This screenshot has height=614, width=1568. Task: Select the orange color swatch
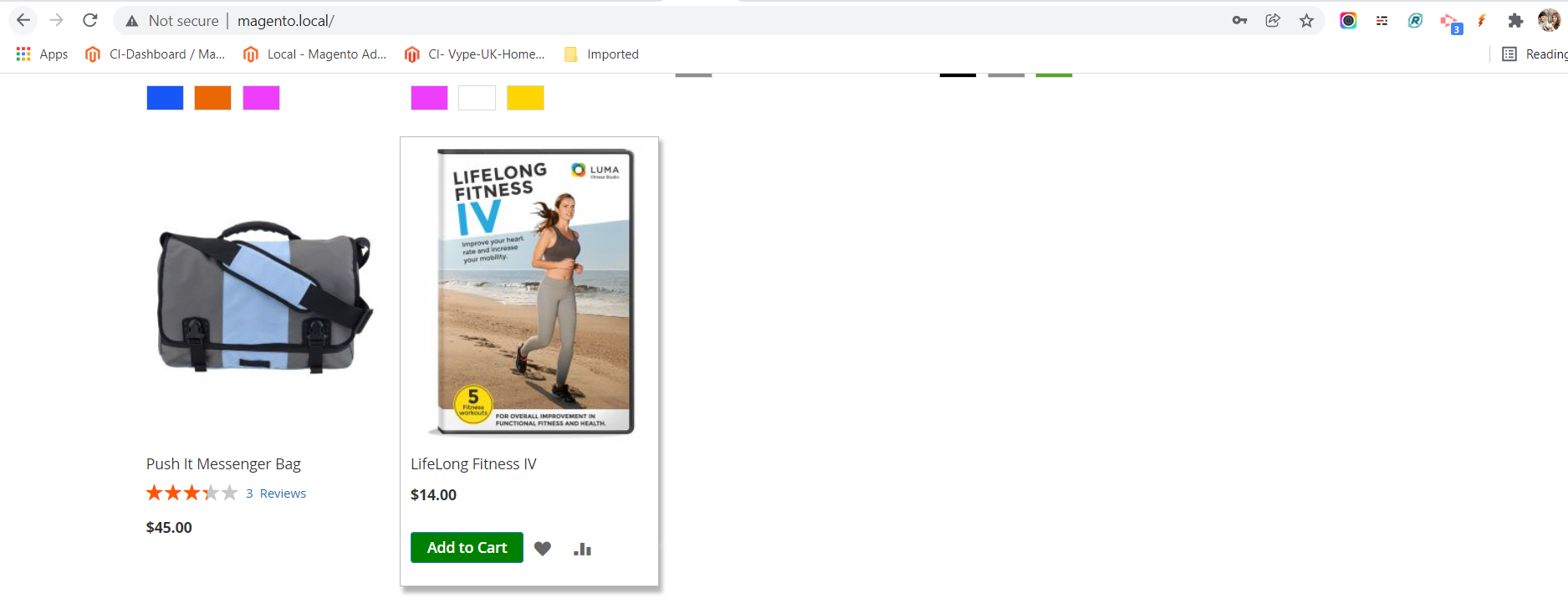212,98
